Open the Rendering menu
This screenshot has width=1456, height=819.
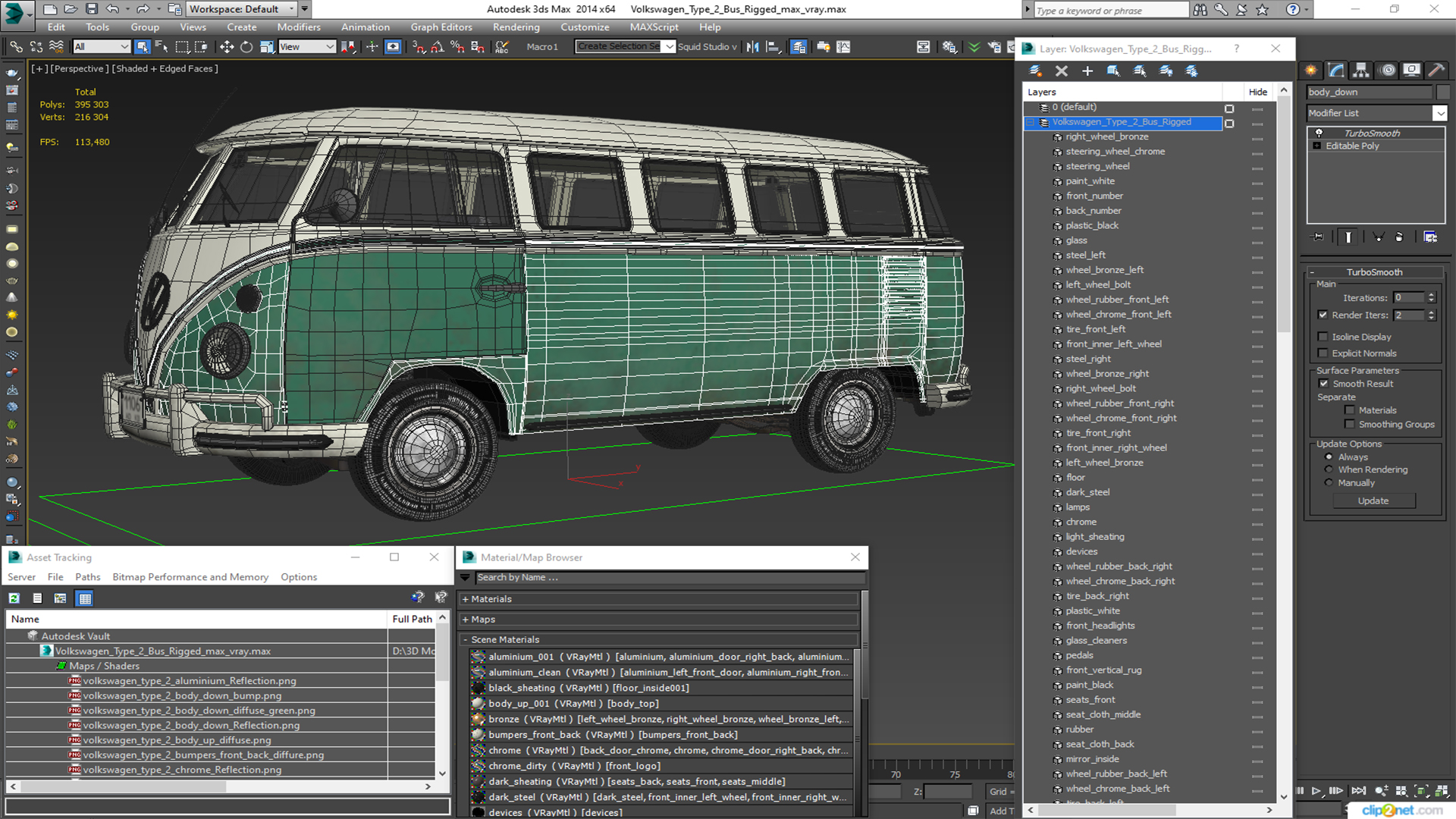click(516, 27)
